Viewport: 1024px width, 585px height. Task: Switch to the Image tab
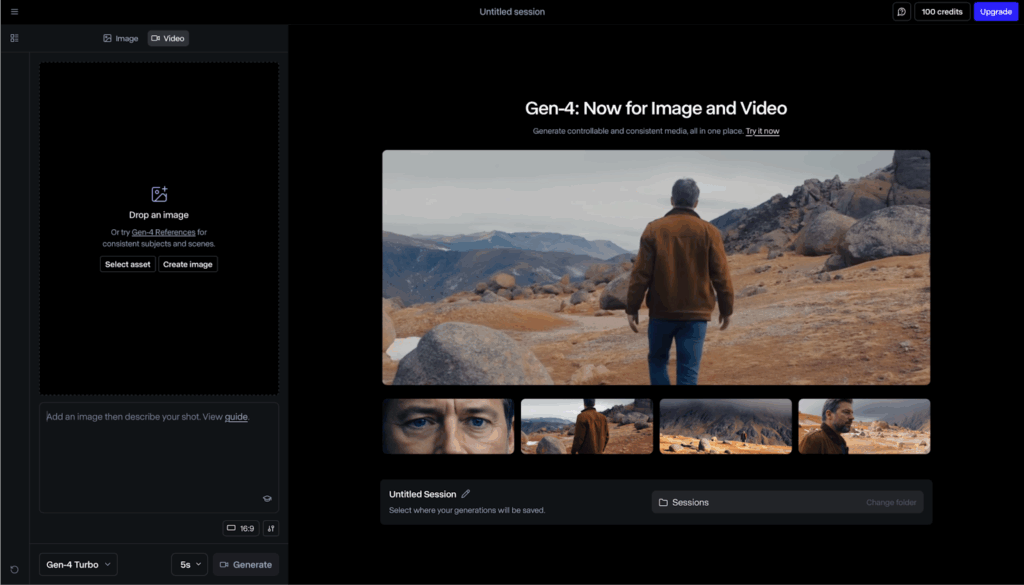click(120, 39)
